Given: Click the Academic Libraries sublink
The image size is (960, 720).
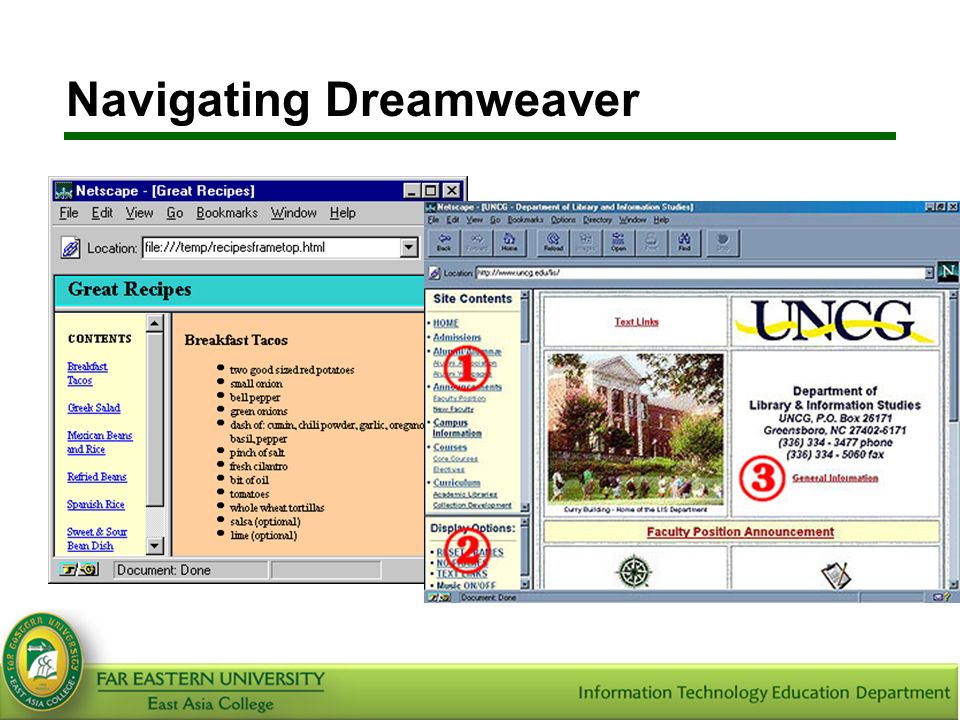Looking at the screenshot, I should (x=465, y=494).
